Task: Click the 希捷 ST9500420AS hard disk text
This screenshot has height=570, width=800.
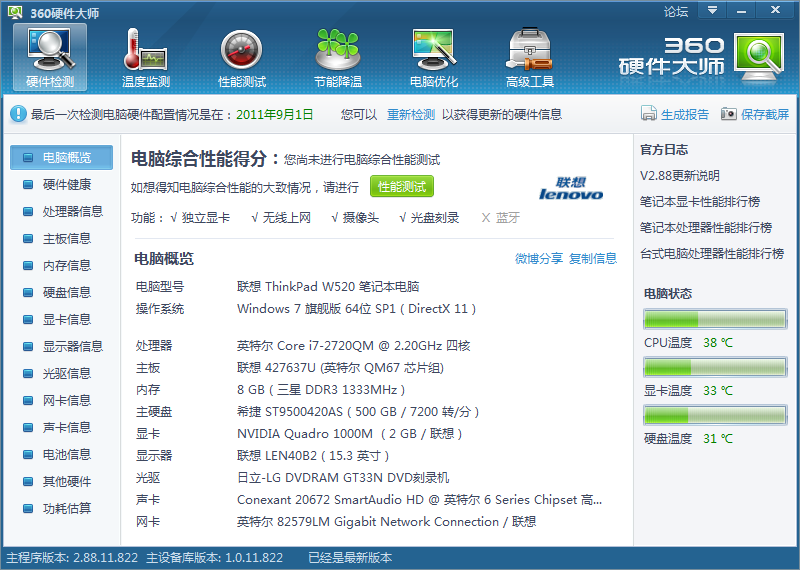Action: (x=358, y=412)
